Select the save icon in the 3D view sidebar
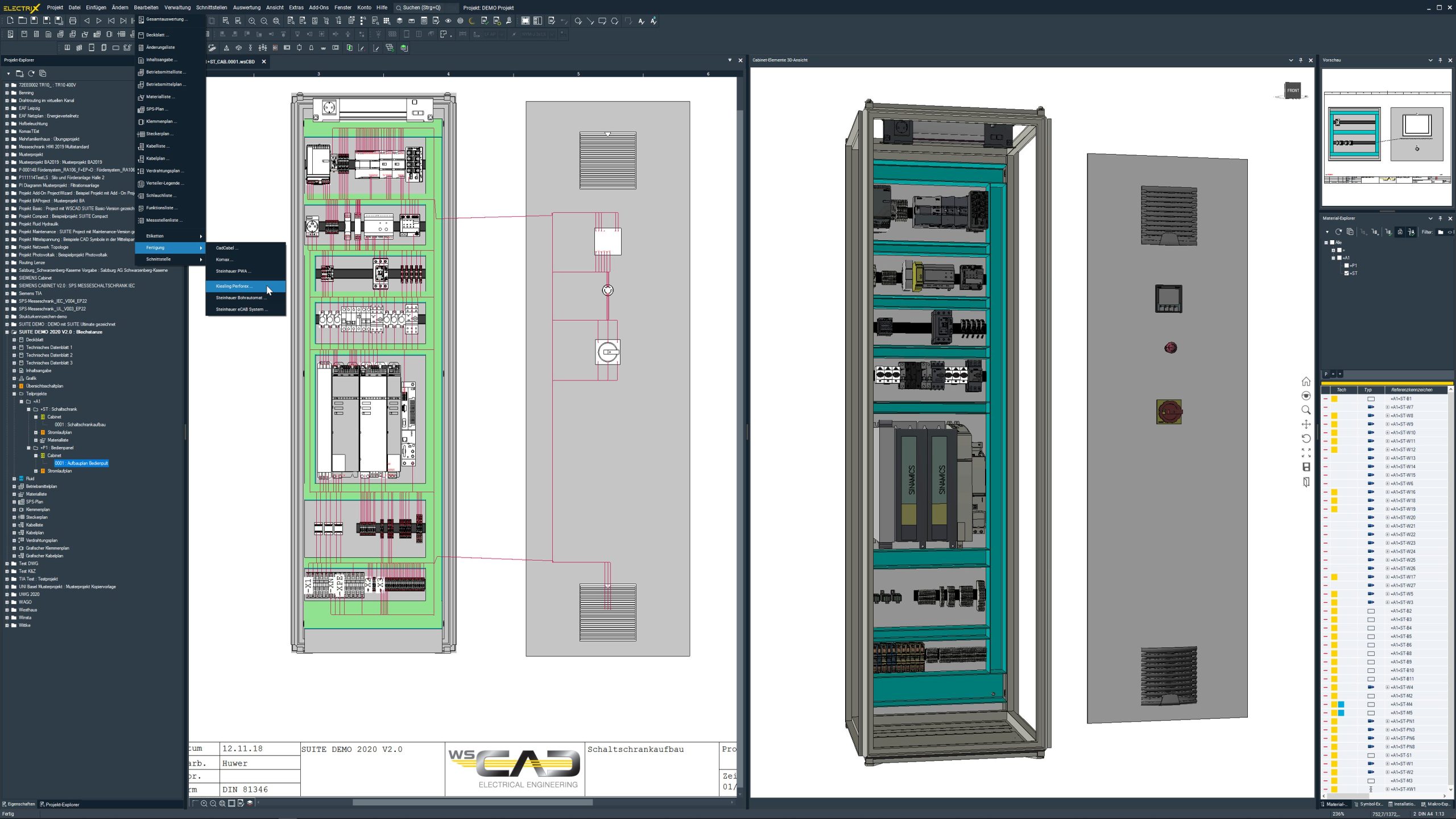This screenshot has width=1456, height=819. pyautogui.click(x=1306, y=466)
